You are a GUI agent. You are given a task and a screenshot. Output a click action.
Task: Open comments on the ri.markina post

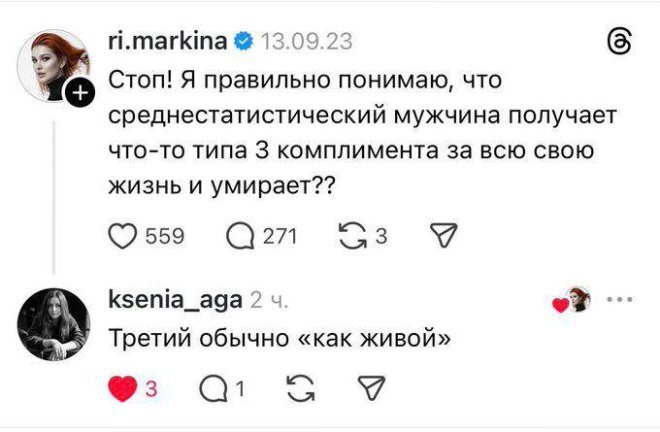pos(241,236)
